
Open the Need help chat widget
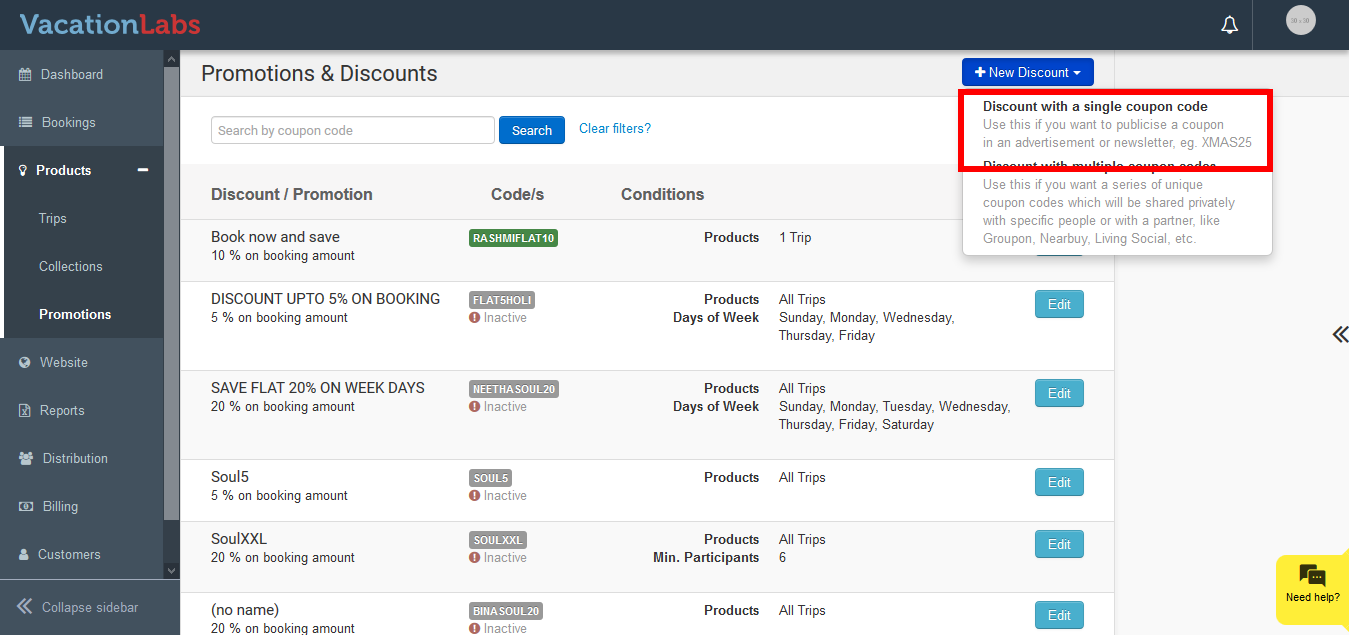point(1312,584)
